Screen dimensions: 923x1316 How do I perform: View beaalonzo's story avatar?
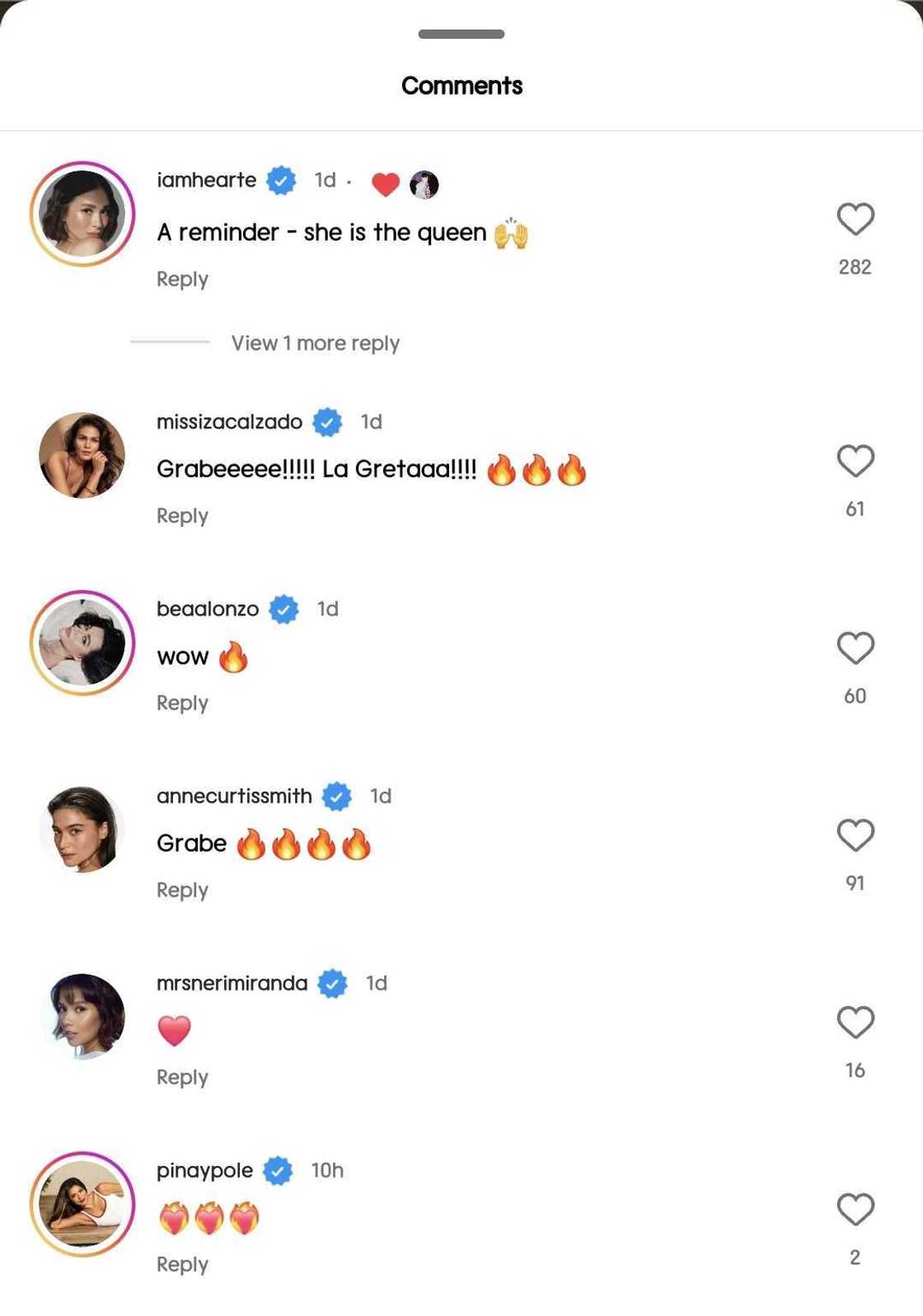82,643
